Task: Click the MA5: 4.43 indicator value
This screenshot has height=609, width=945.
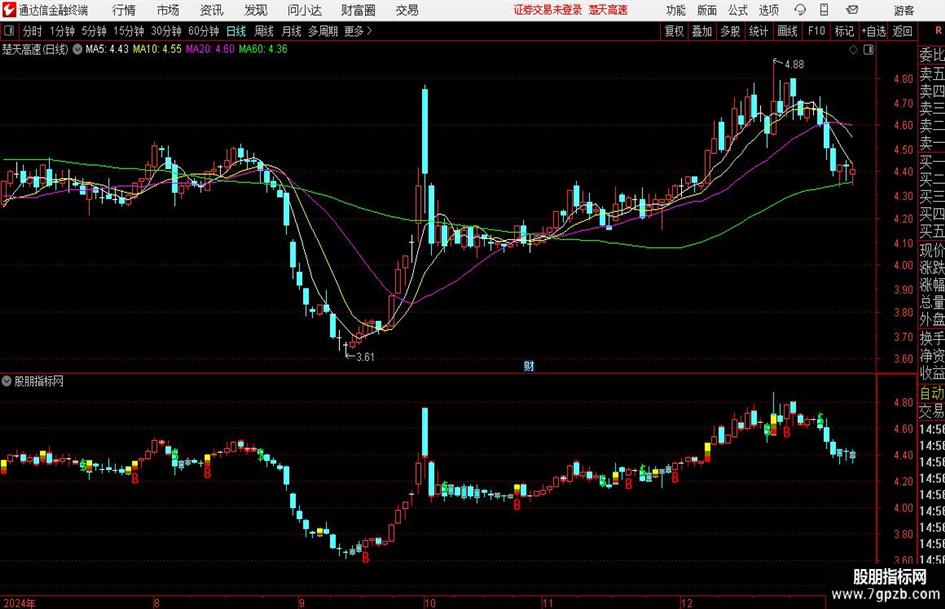Action: pos(107,49)
